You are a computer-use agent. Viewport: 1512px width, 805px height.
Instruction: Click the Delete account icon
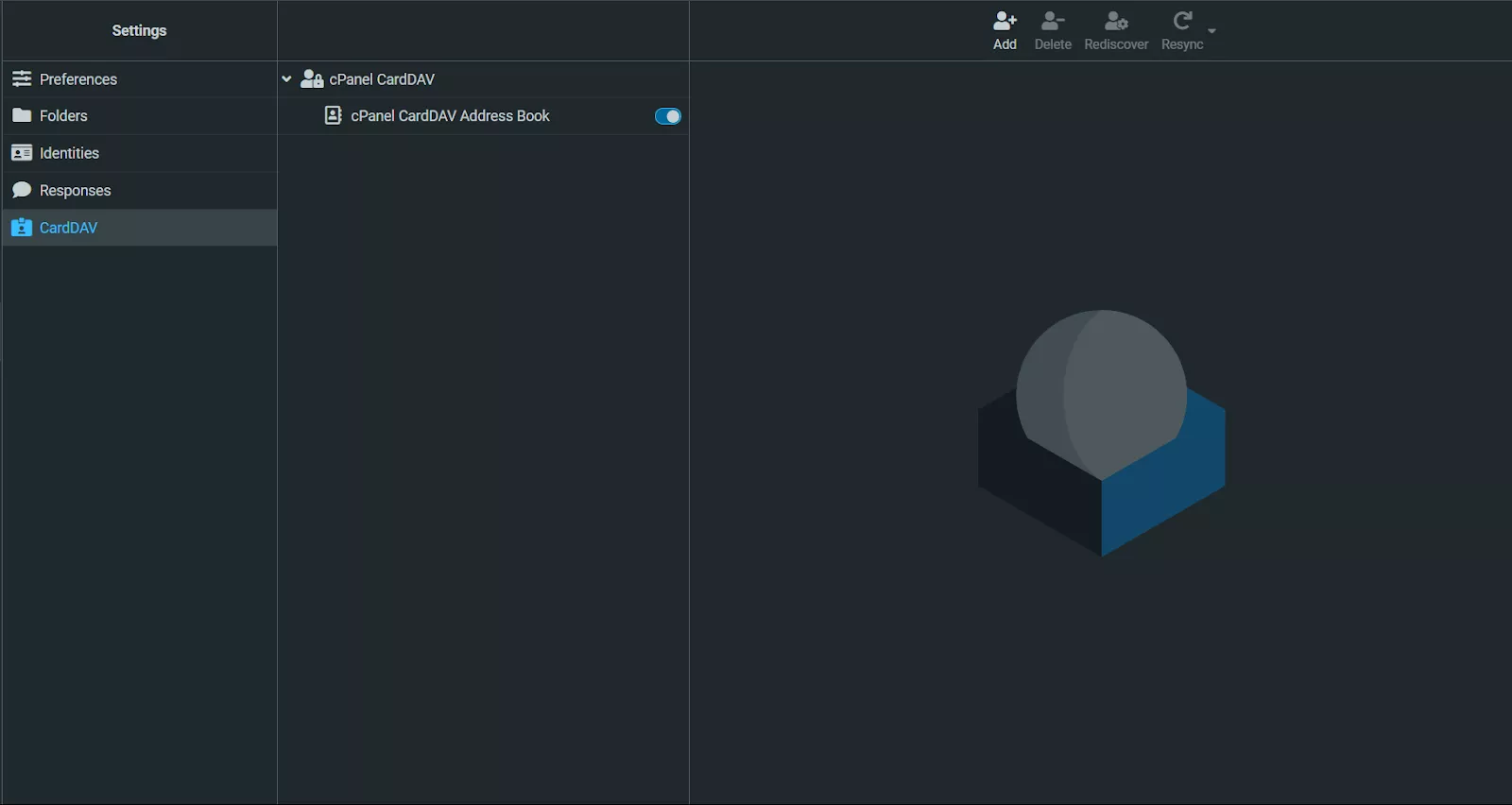(x=1053, y=21)
